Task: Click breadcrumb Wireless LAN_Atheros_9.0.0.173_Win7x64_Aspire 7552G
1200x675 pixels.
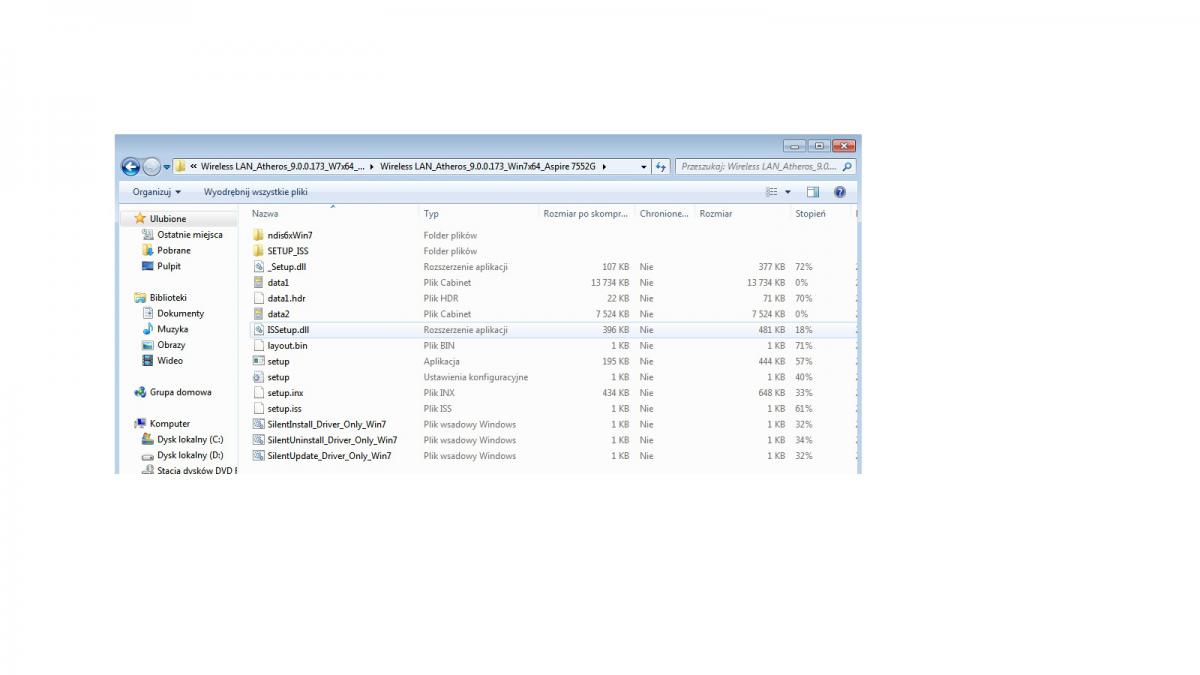Action: (x=487, y=167)
